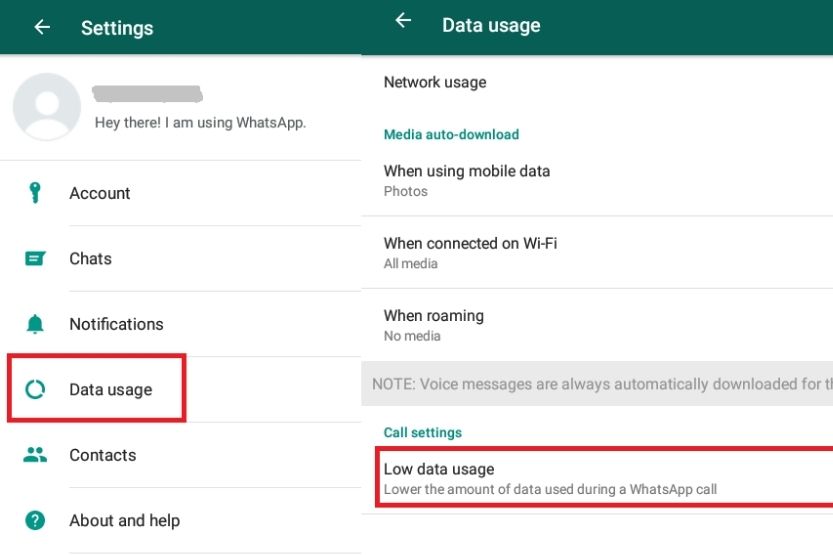The height and width of the screenshot is (555, 833).
Task: Tap the status 'Hey there! I am using WhatsApp.'
Action: click(x=200, y=123)
